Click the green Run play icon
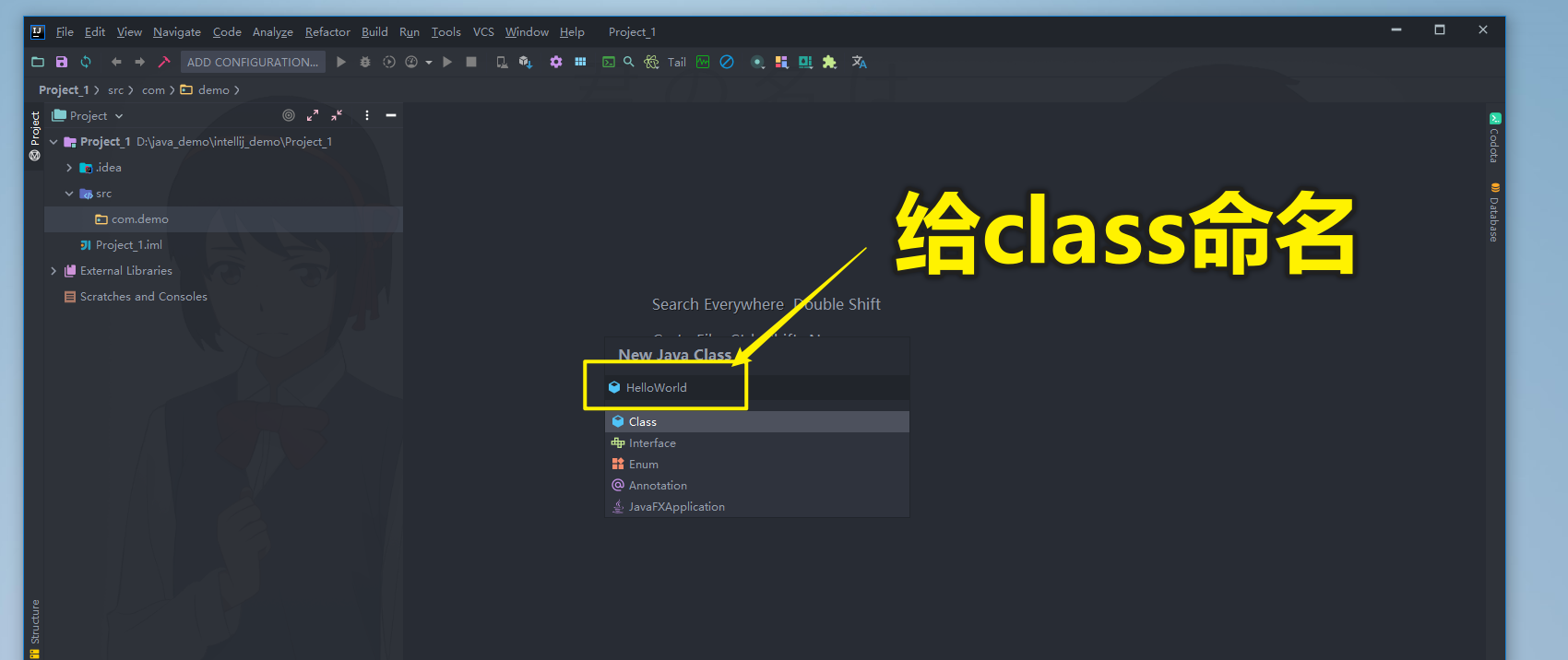This screenshot has height=660, width=1568. click(x=341, y=62)
